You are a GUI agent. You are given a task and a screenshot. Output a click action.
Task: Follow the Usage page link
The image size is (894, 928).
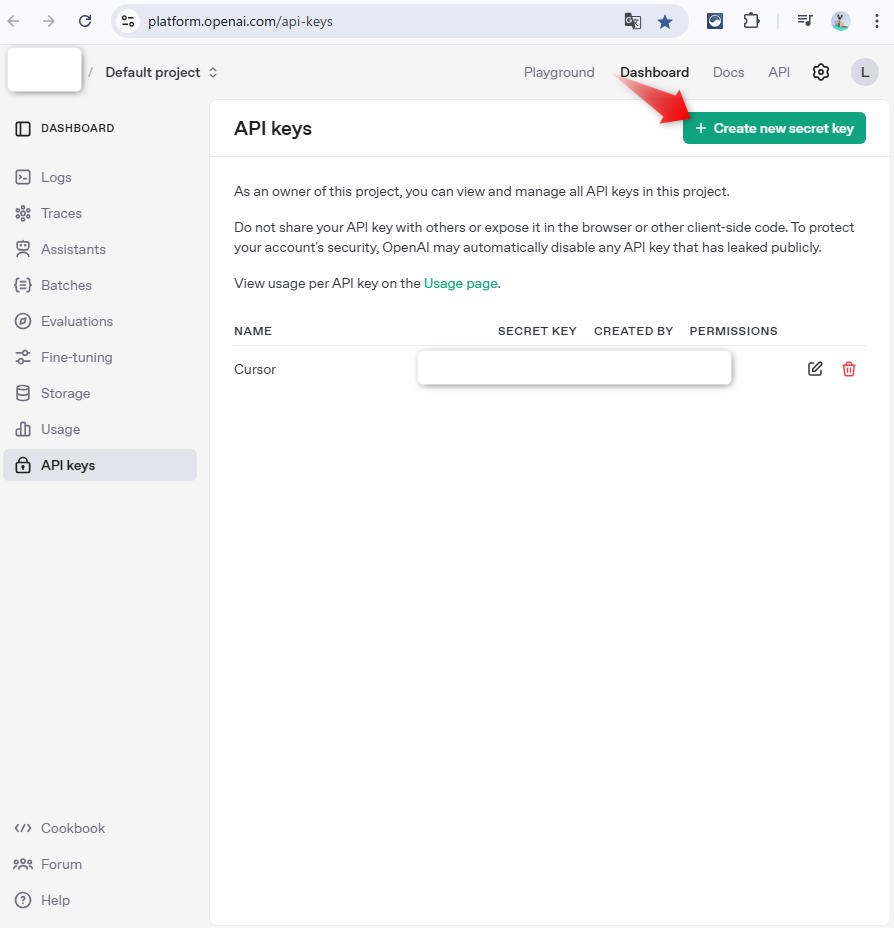pyautogui.click(x=460, y=283)
